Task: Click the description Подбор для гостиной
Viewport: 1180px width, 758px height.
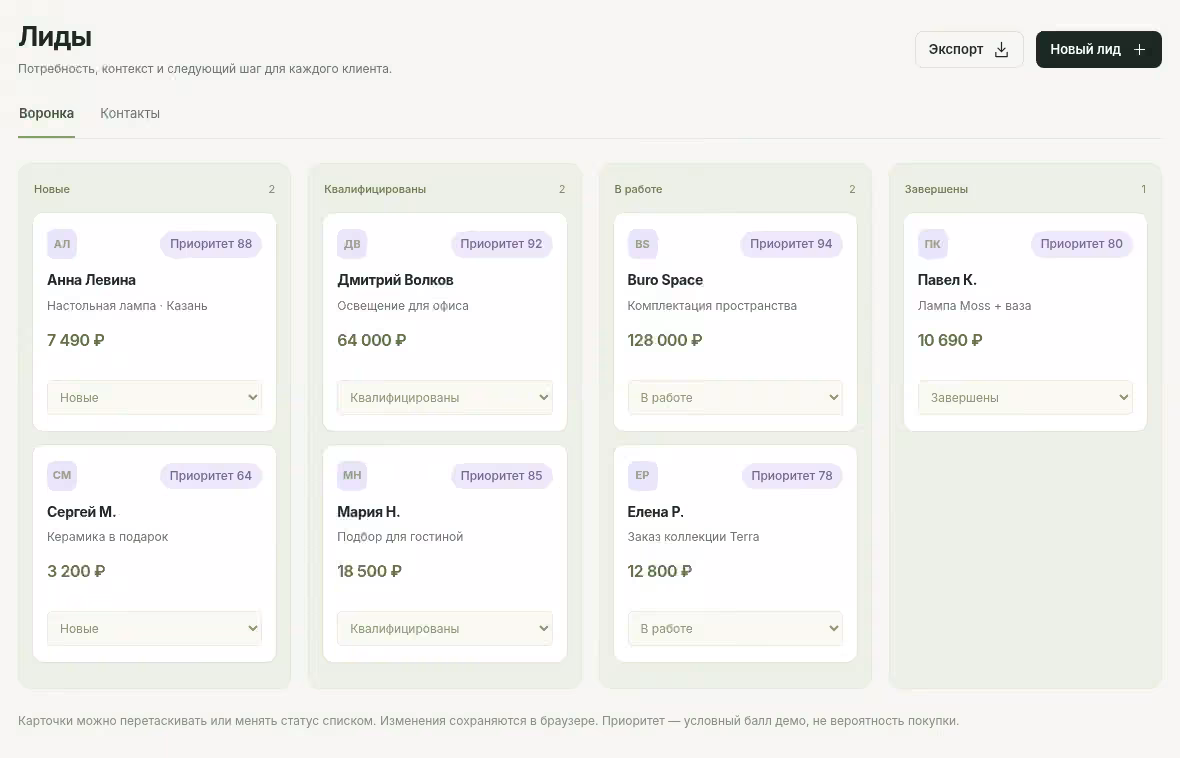Action: coord(400,537)
